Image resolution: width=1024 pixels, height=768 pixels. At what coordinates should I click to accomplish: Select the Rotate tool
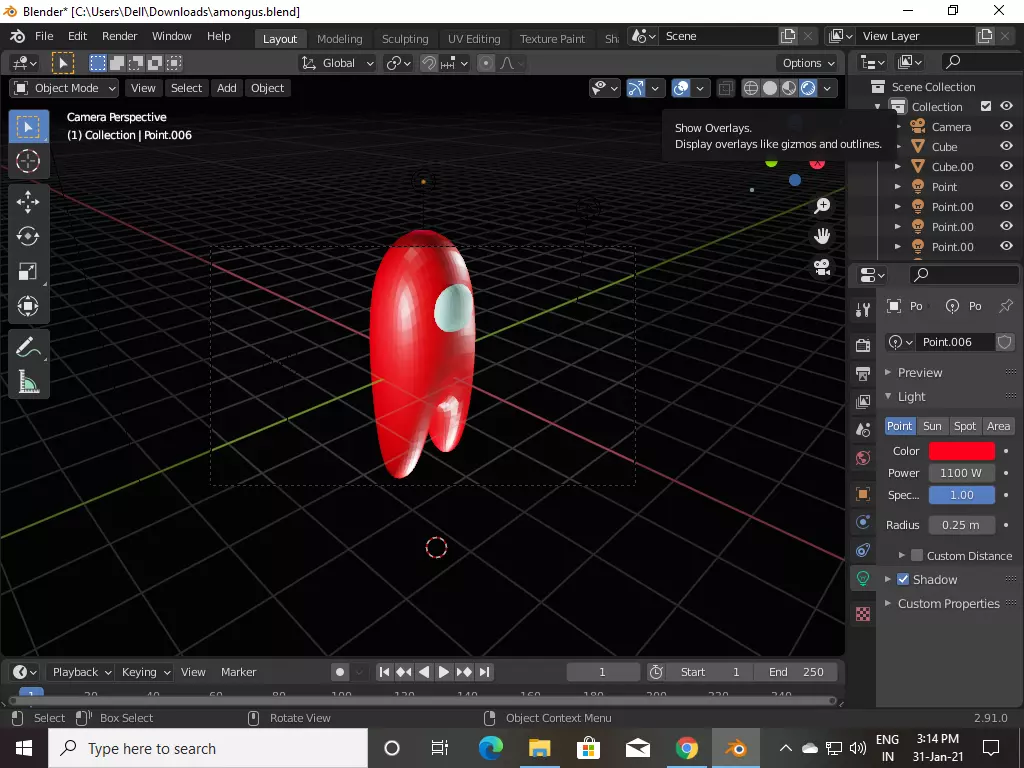28,236
